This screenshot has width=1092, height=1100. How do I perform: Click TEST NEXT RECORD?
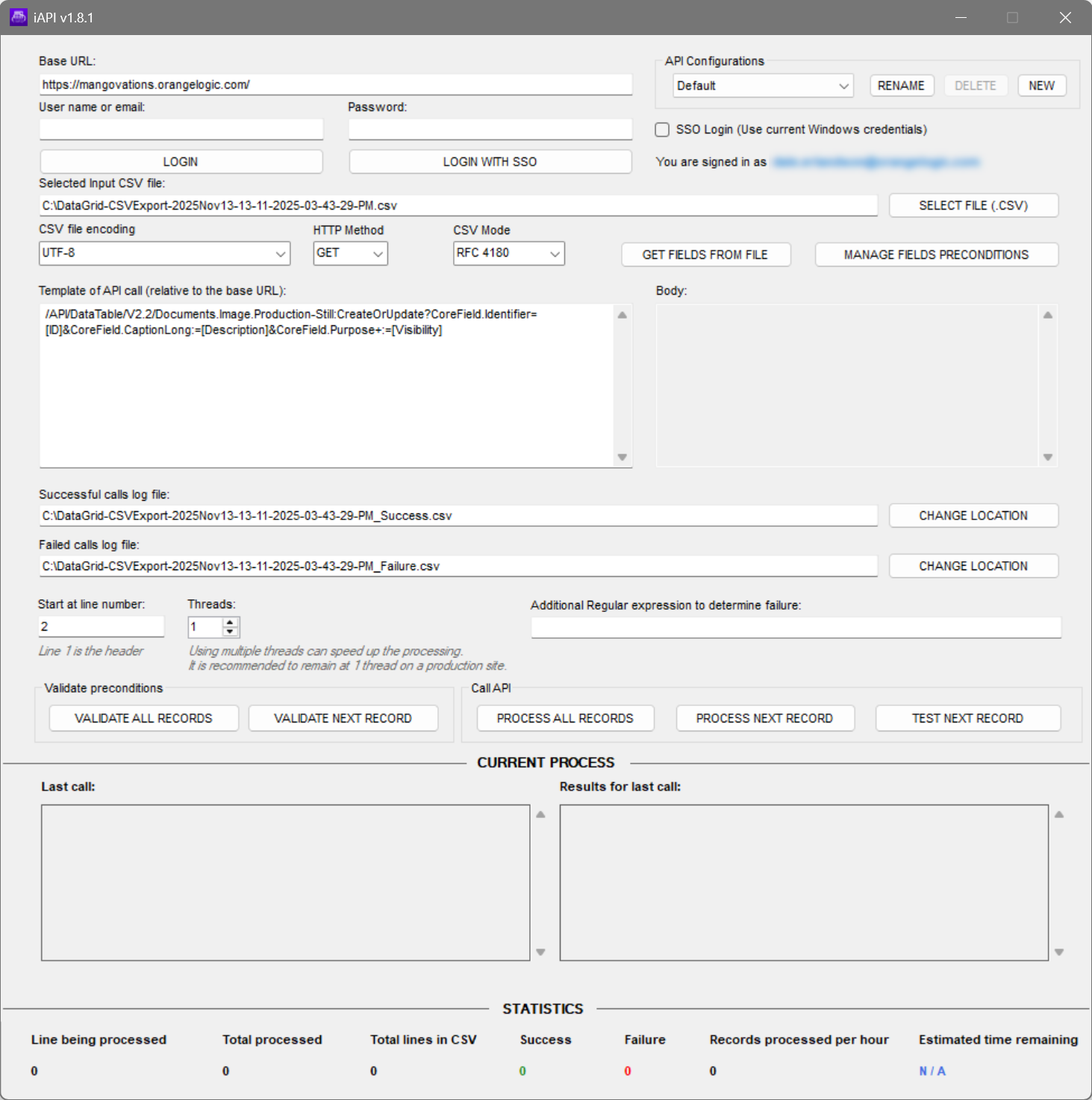pyautogui.click(x=967, y=718)
